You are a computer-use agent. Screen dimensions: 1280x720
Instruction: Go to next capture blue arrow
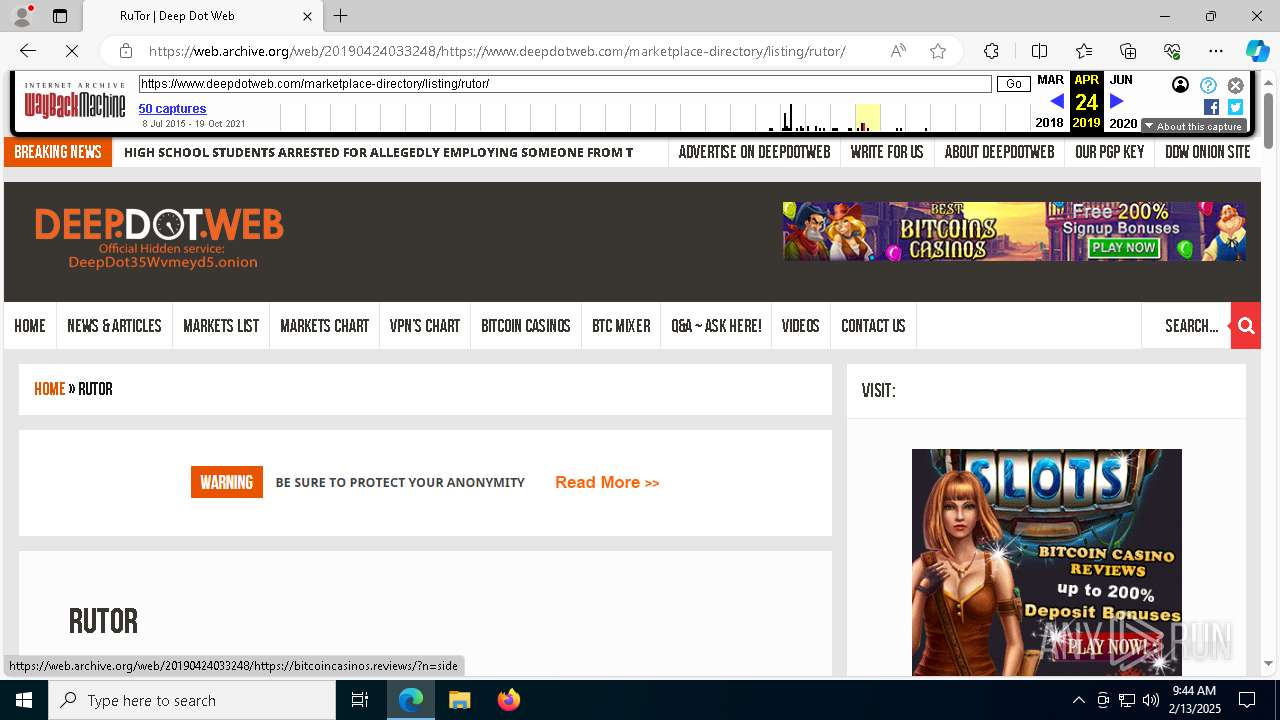(x=1117, y=101)
